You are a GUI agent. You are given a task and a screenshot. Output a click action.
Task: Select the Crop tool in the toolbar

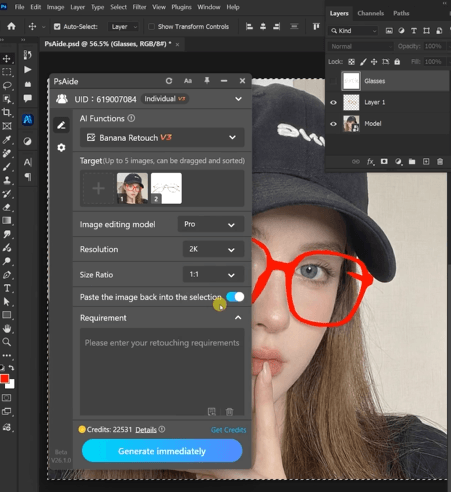[7, 112]
